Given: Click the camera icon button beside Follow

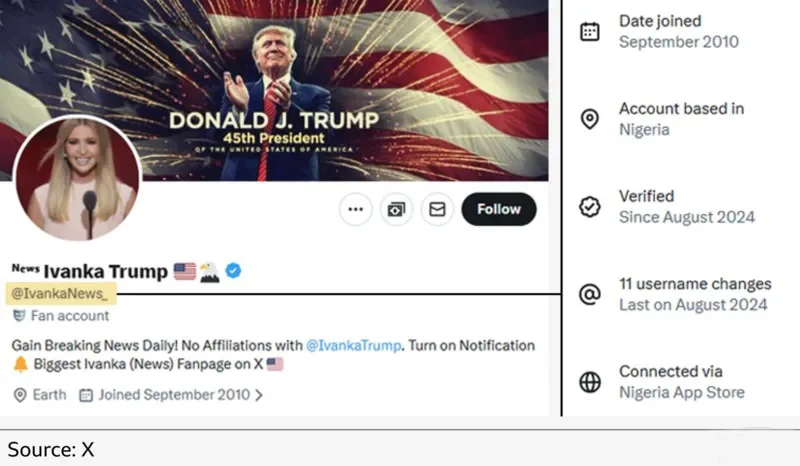Looking at the screenshot, I should click(397, 209).
